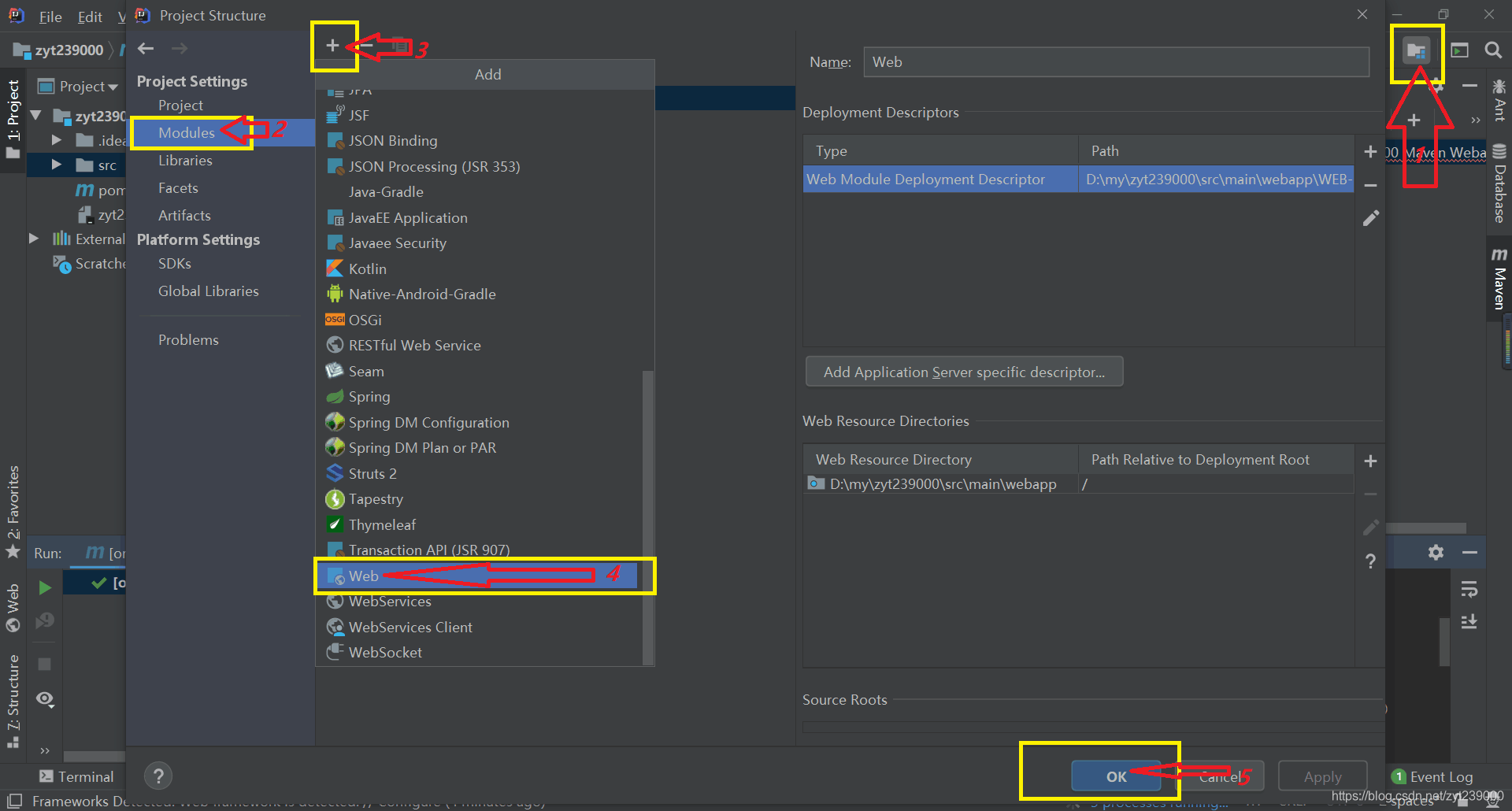
Task: Click Add Application Server specific descriptor
Action: [x=964, y=372]
